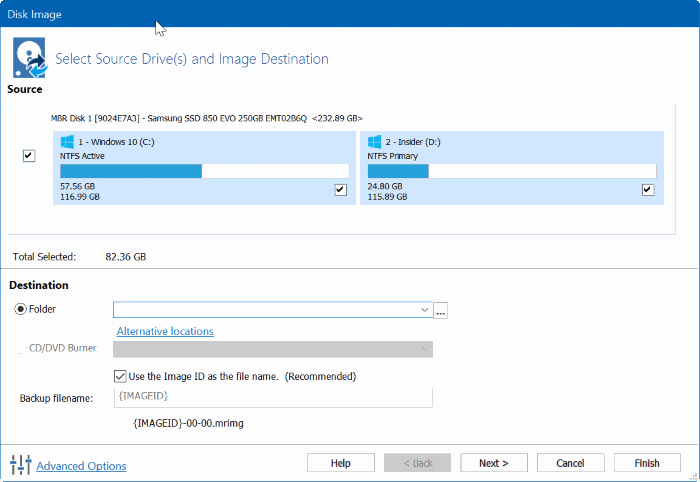Click the window resize grip in corner
The image size is (700, 482).
[693, 477]
